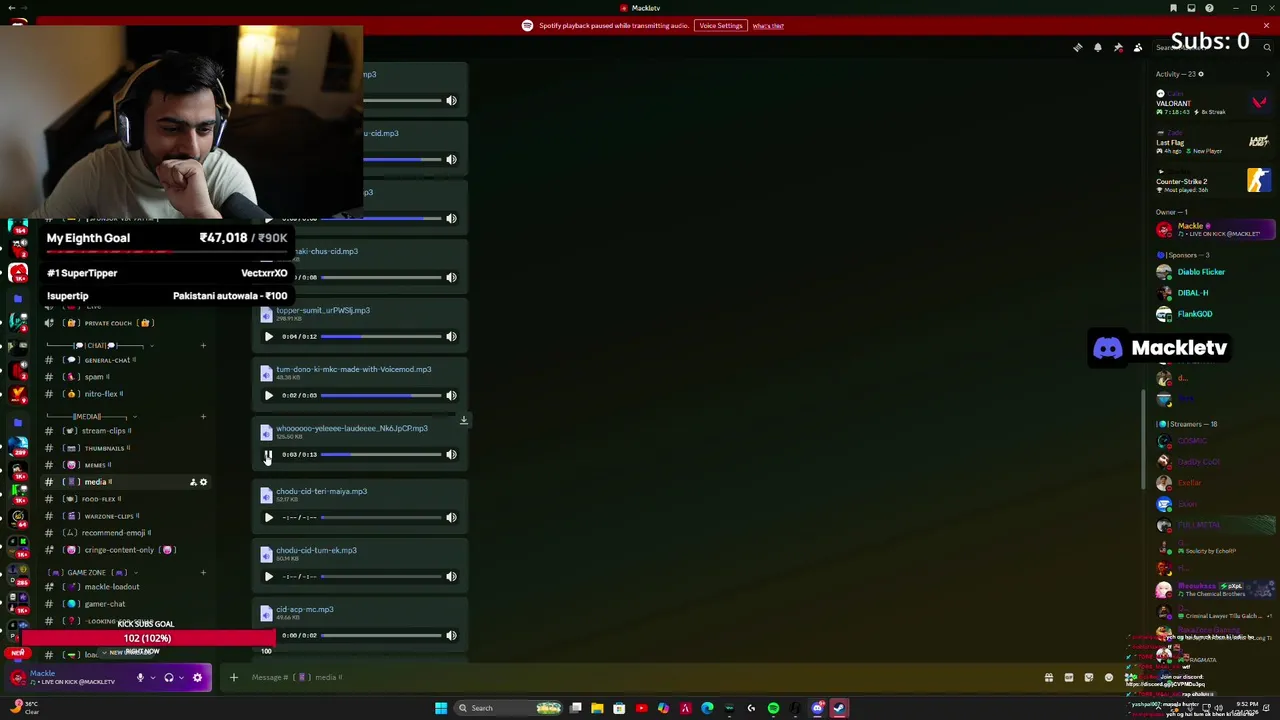Mute volume on topper-sumit audio
1280x720 pixels.
click(x=451, y=337)
